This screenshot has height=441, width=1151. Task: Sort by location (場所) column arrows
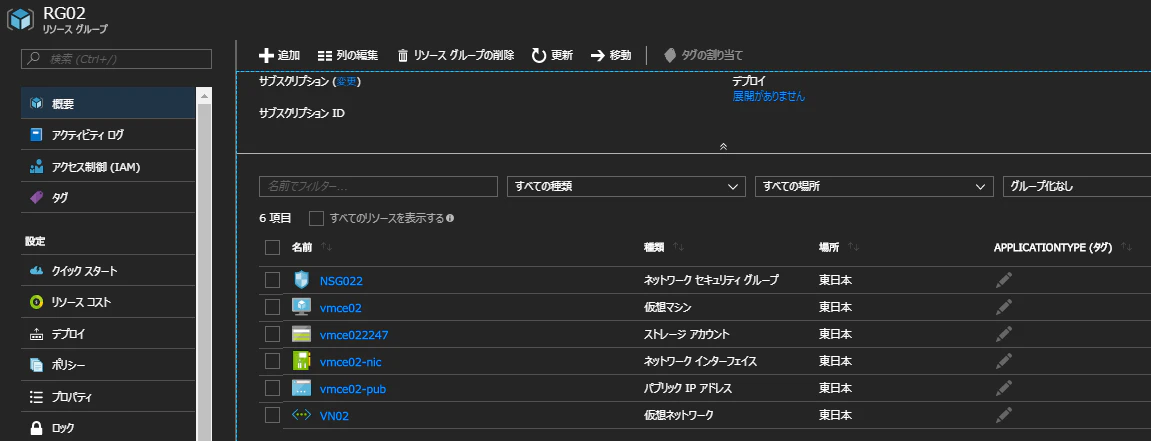click(x=853, y=248)
